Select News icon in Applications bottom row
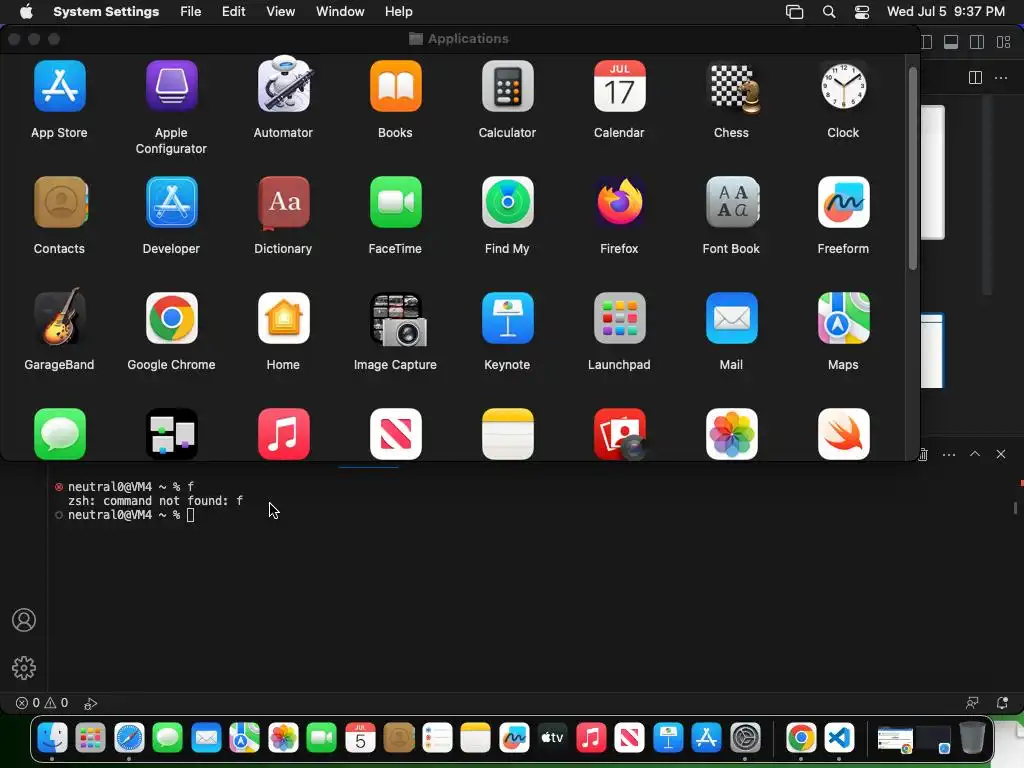This screenshot has width=1024, height=768. tap(396, 434)
